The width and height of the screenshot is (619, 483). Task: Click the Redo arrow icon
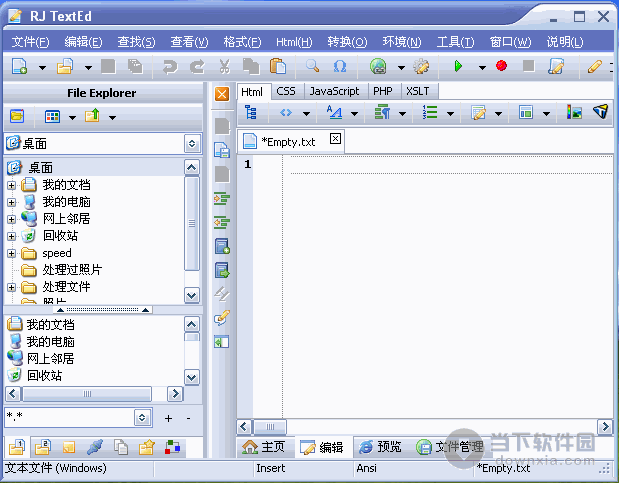tap(197, 66)
